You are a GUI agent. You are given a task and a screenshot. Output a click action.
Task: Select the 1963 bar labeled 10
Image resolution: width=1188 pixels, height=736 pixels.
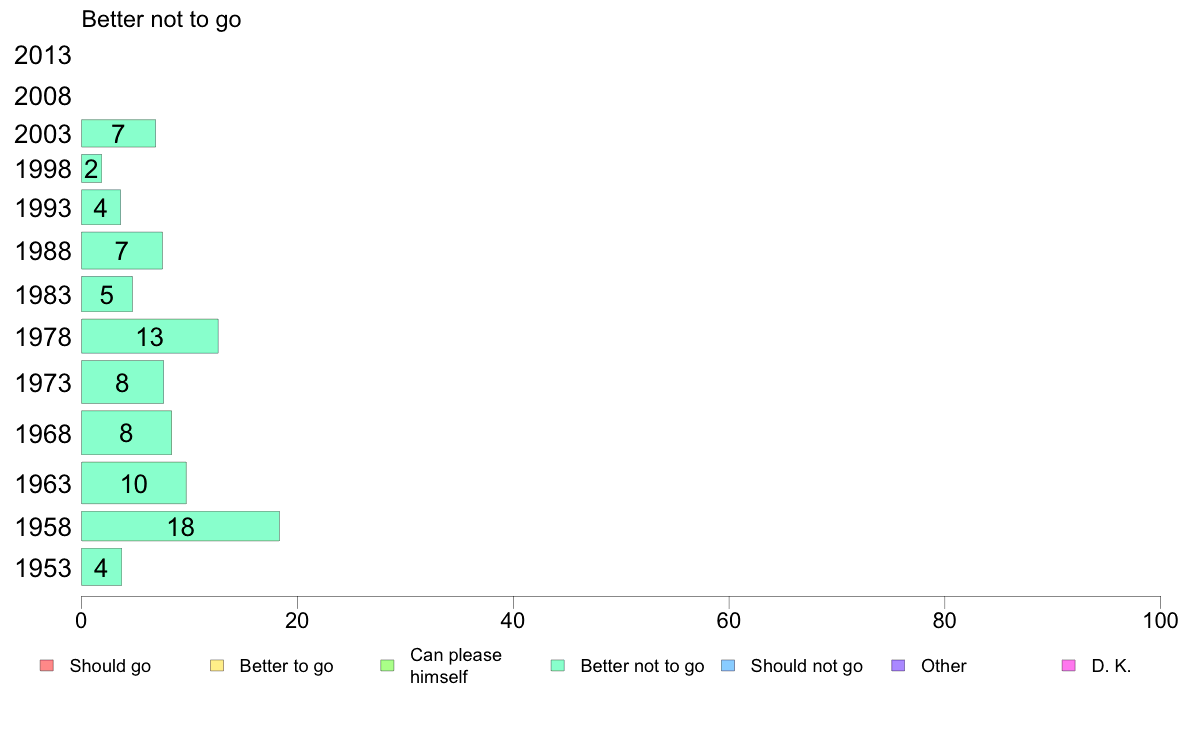pos(134,483)
